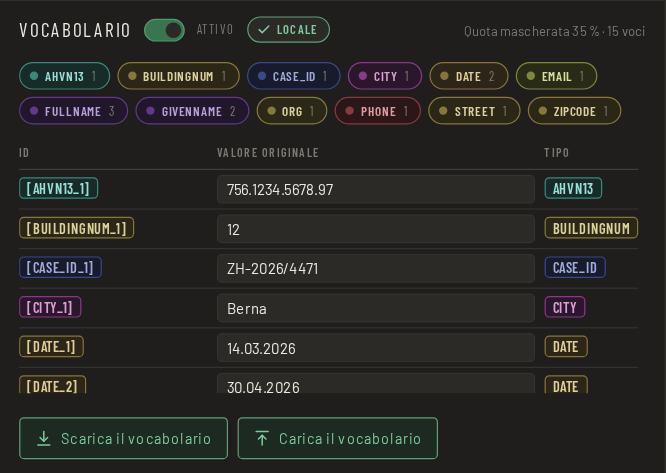Image resolution: width=666 pixels, height=473 pixels.
Task: Click the VOCABOLARIO heading
Action: tap(75, 30)
